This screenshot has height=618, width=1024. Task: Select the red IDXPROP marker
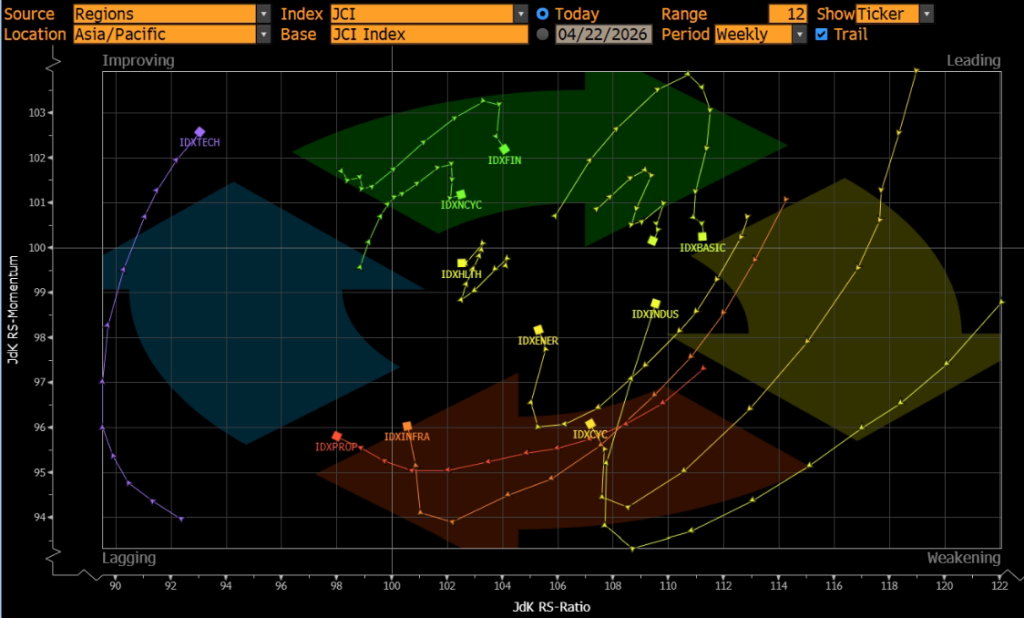pos(337,436)
